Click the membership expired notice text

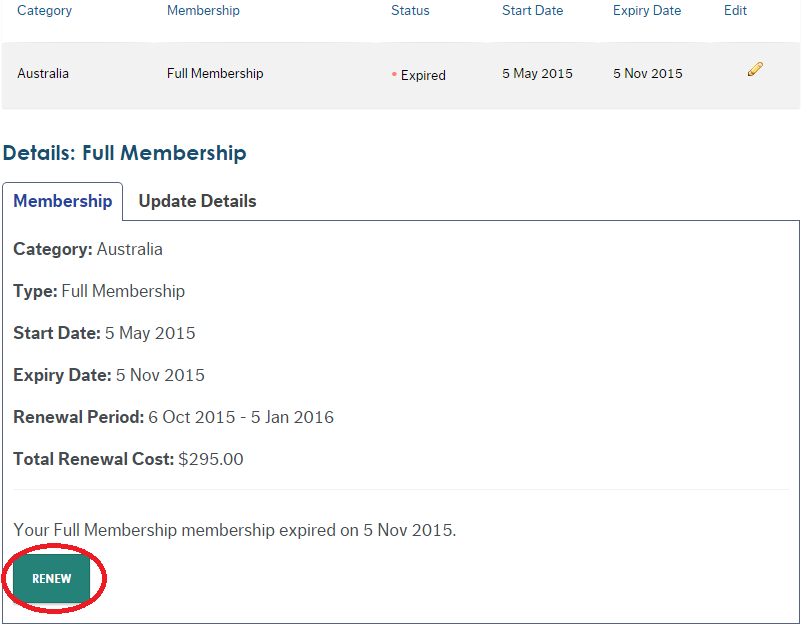pos(235,530)
